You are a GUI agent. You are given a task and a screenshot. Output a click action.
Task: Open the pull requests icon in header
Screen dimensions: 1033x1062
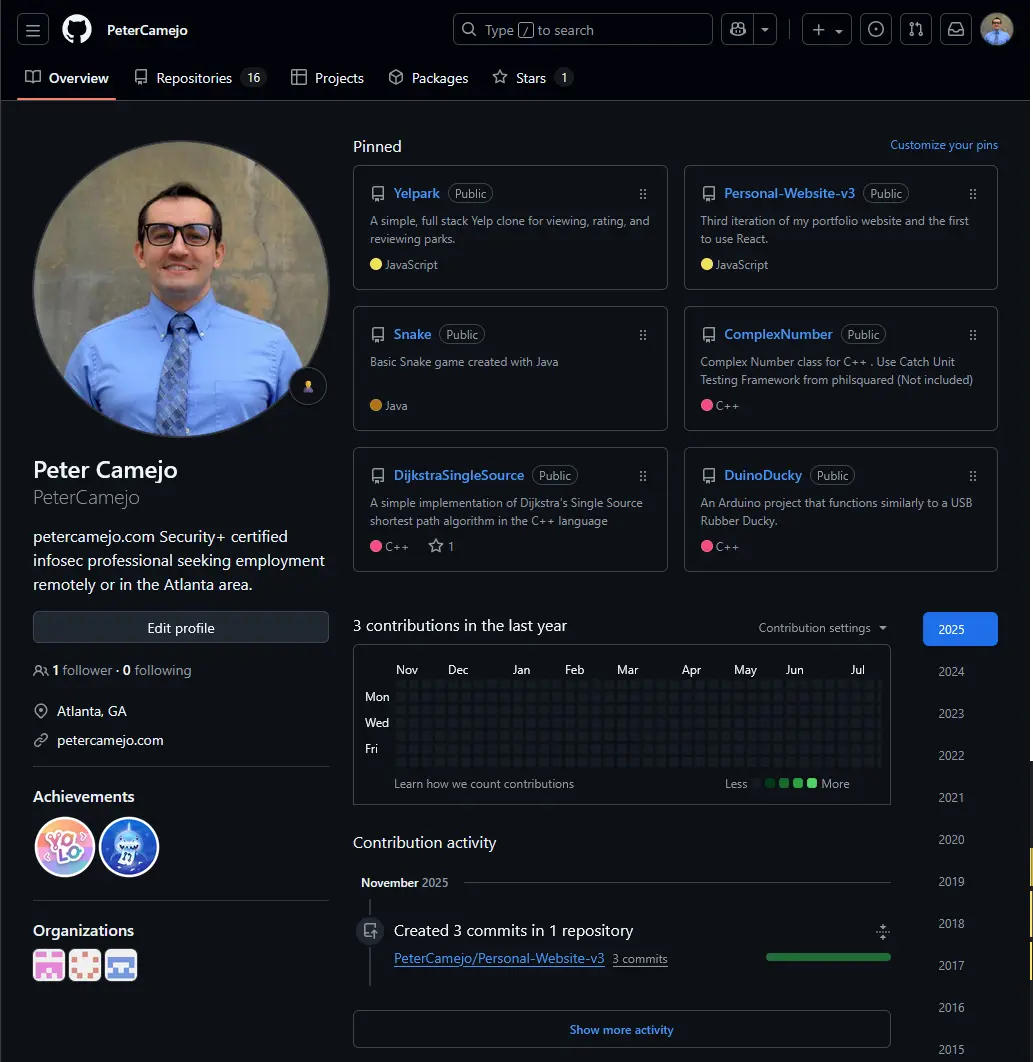pyautogui.click(x=915, y=29)
